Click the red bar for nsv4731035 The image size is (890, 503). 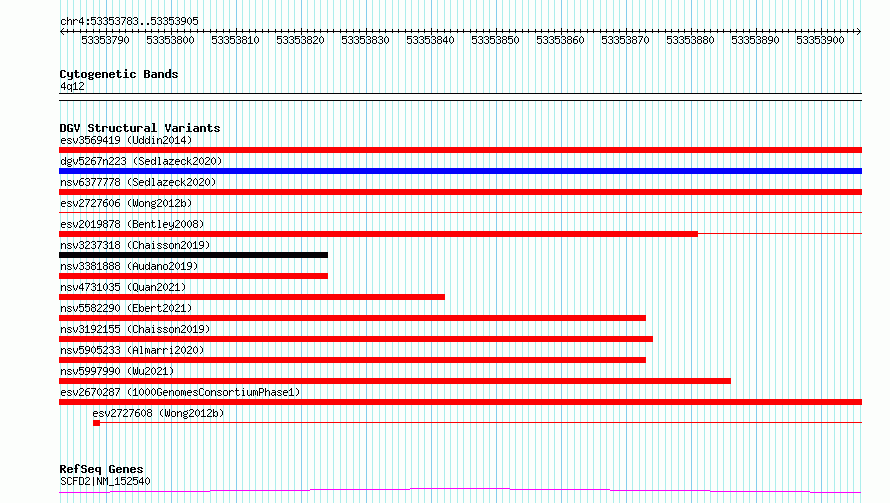point(252,297)
